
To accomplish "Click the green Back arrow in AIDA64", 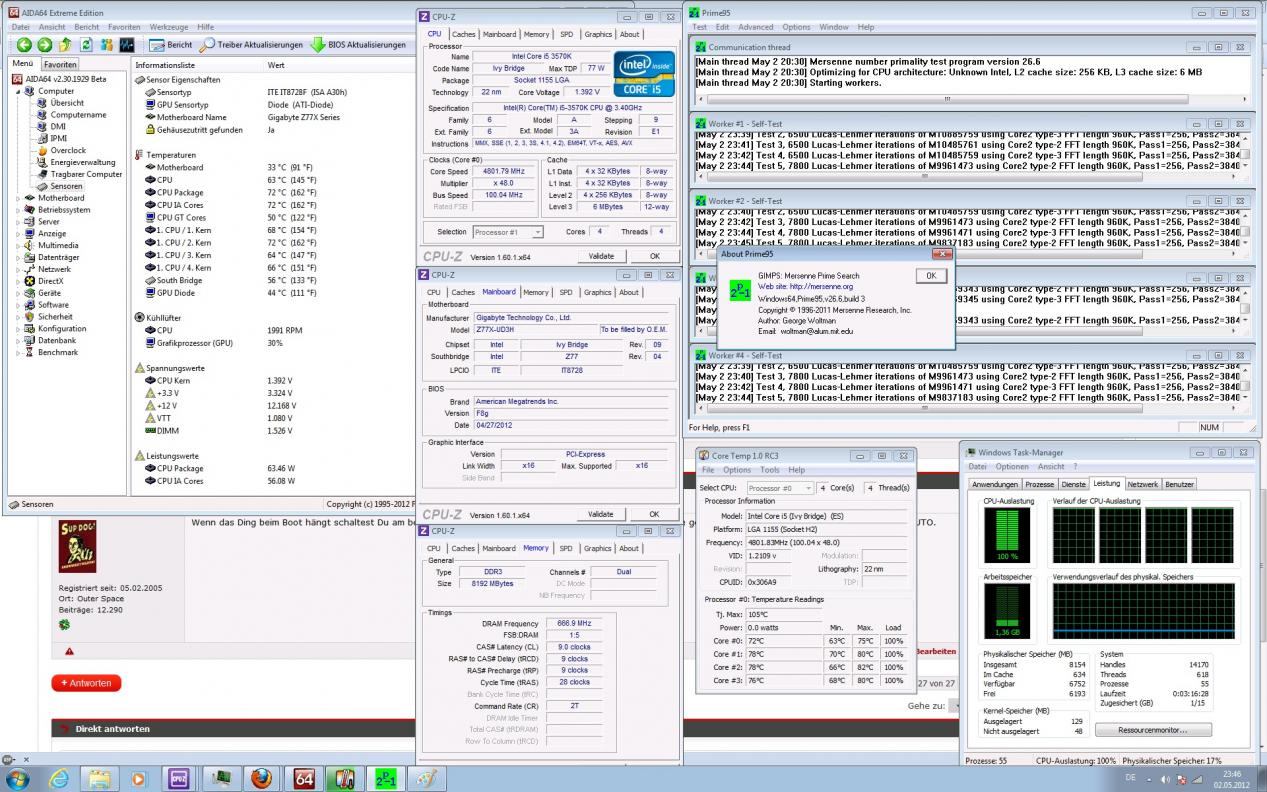I will click(x=24, y=45).
